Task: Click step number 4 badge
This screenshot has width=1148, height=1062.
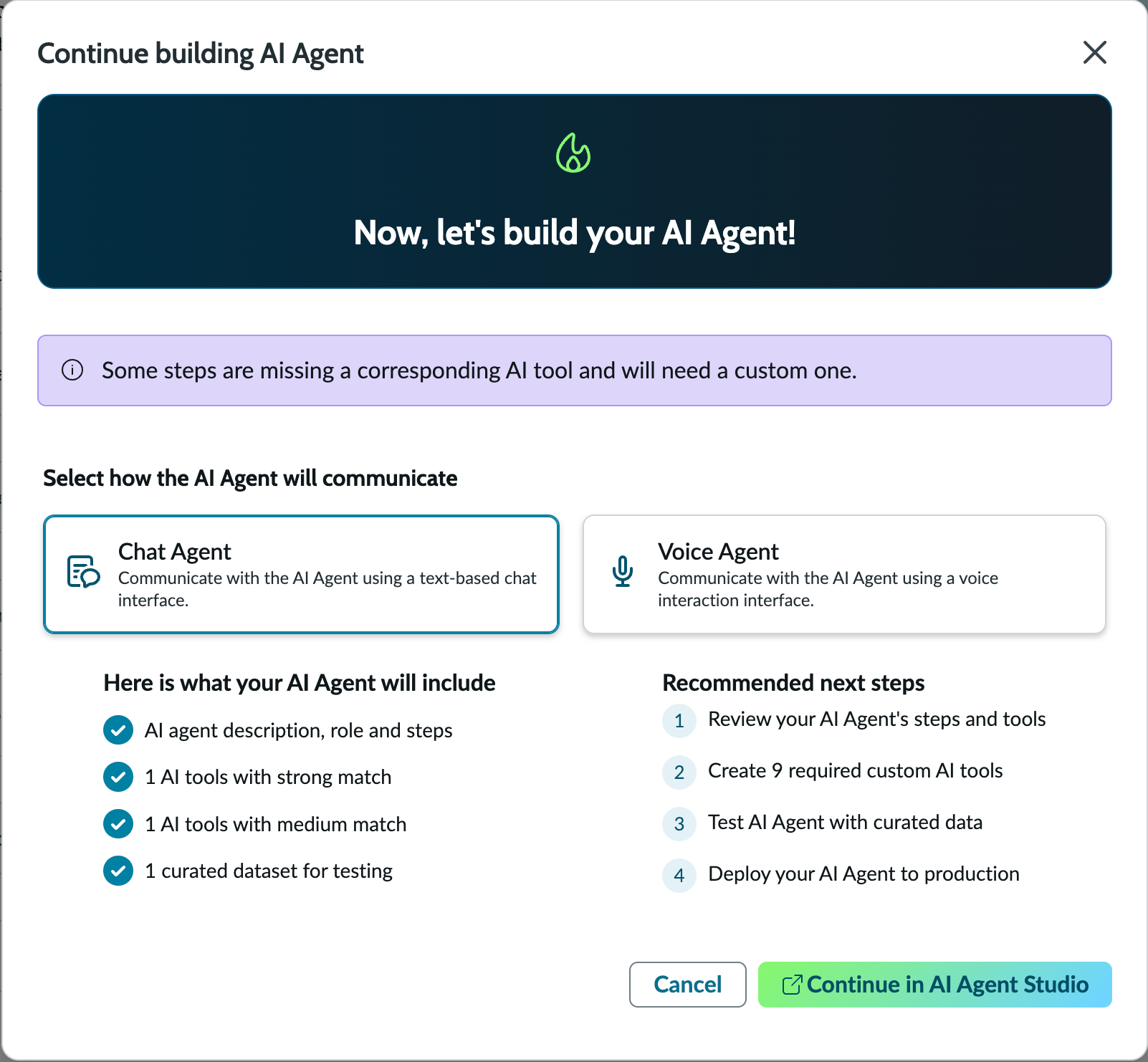Action: [679, 875]
